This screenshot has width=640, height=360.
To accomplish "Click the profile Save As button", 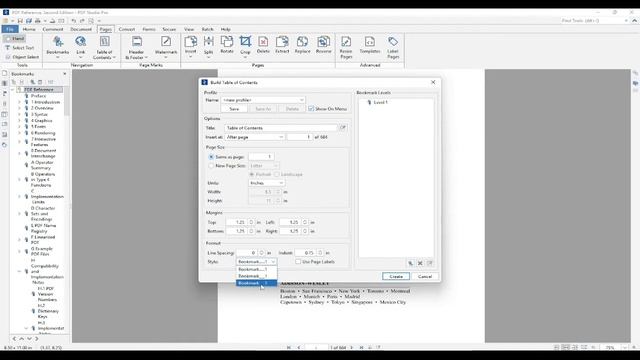I will (263, 109).
